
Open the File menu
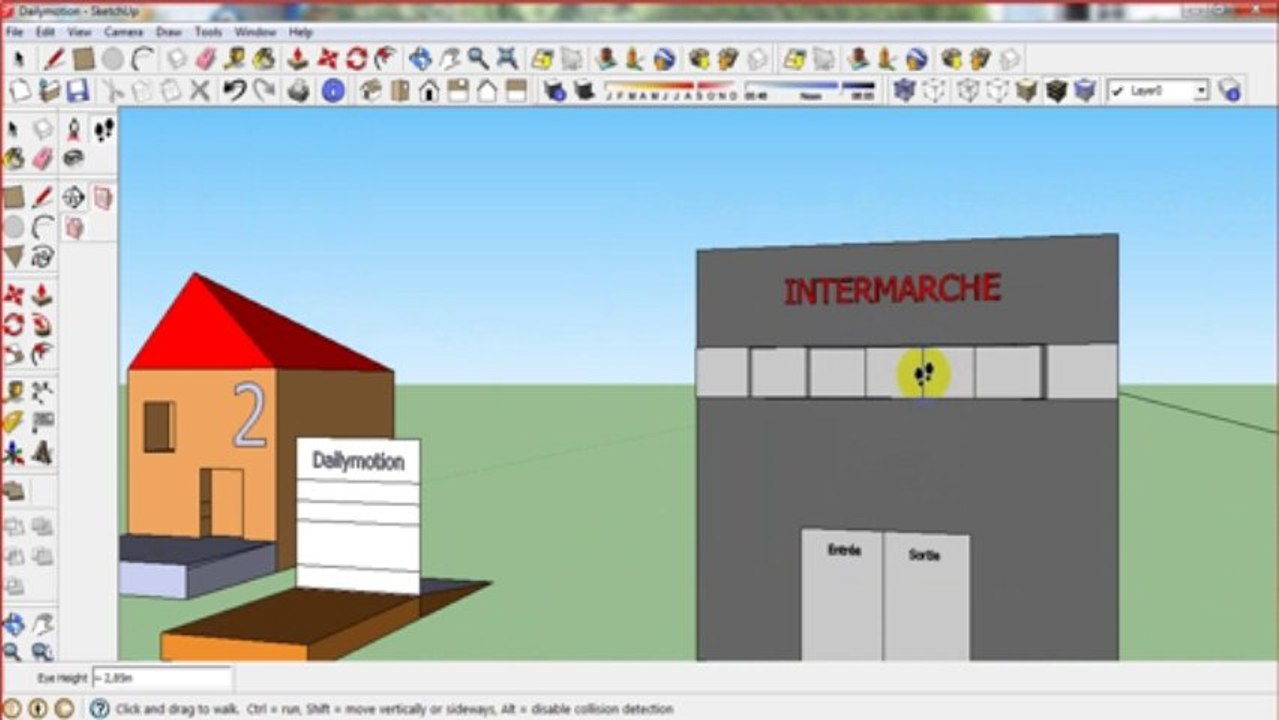[x=14, y=32]
